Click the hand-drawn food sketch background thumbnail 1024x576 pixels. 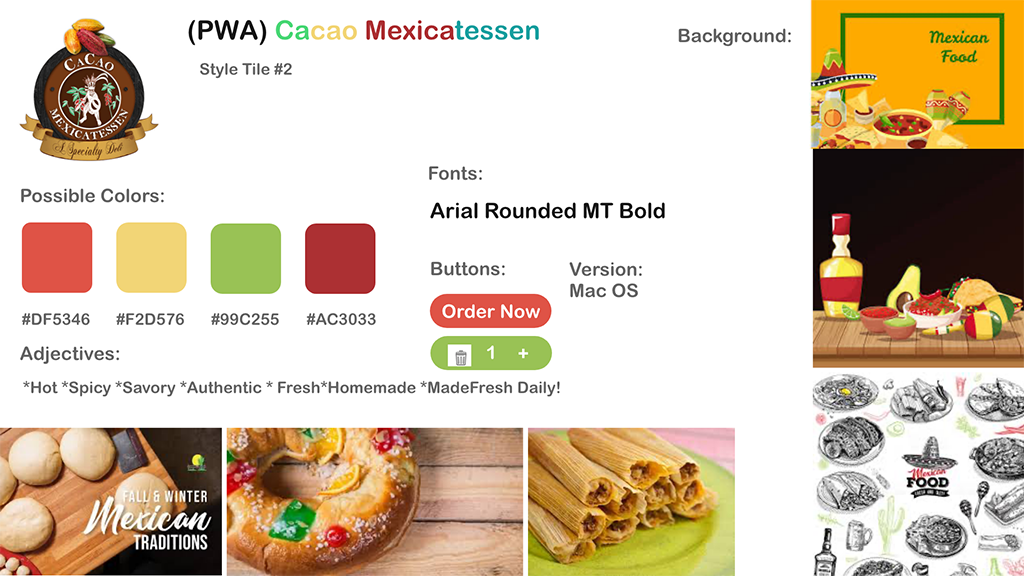[x=918, y=475]
